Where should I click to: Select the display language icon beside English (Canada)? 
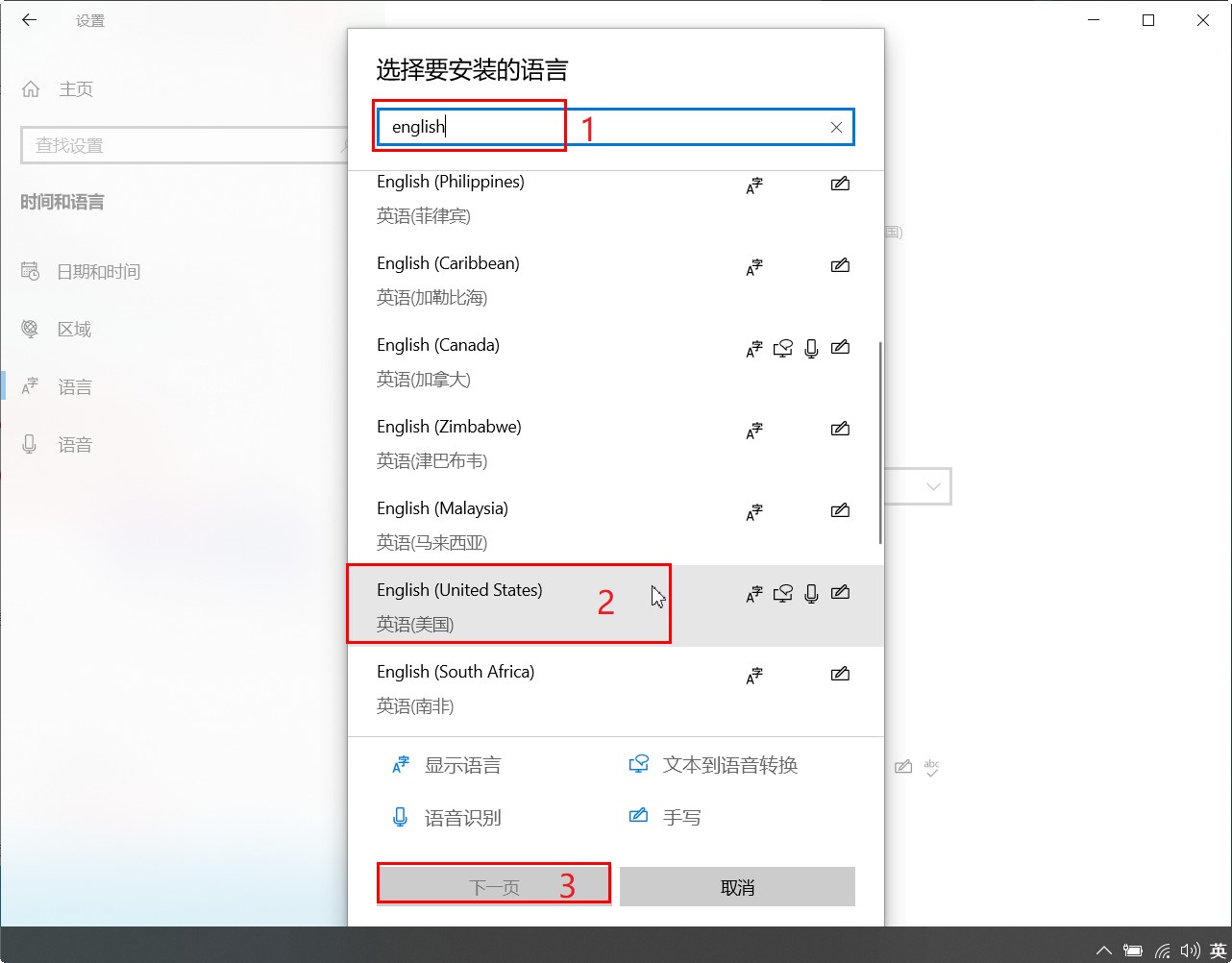point(754,348)
